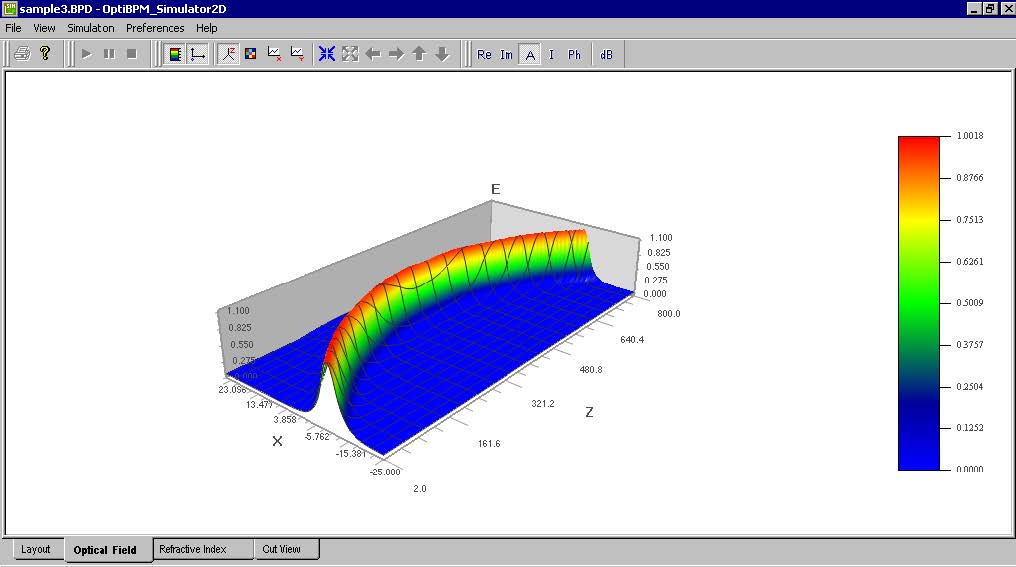
Task: Click the X-cut graph icon
Action: tap(274, 54)
